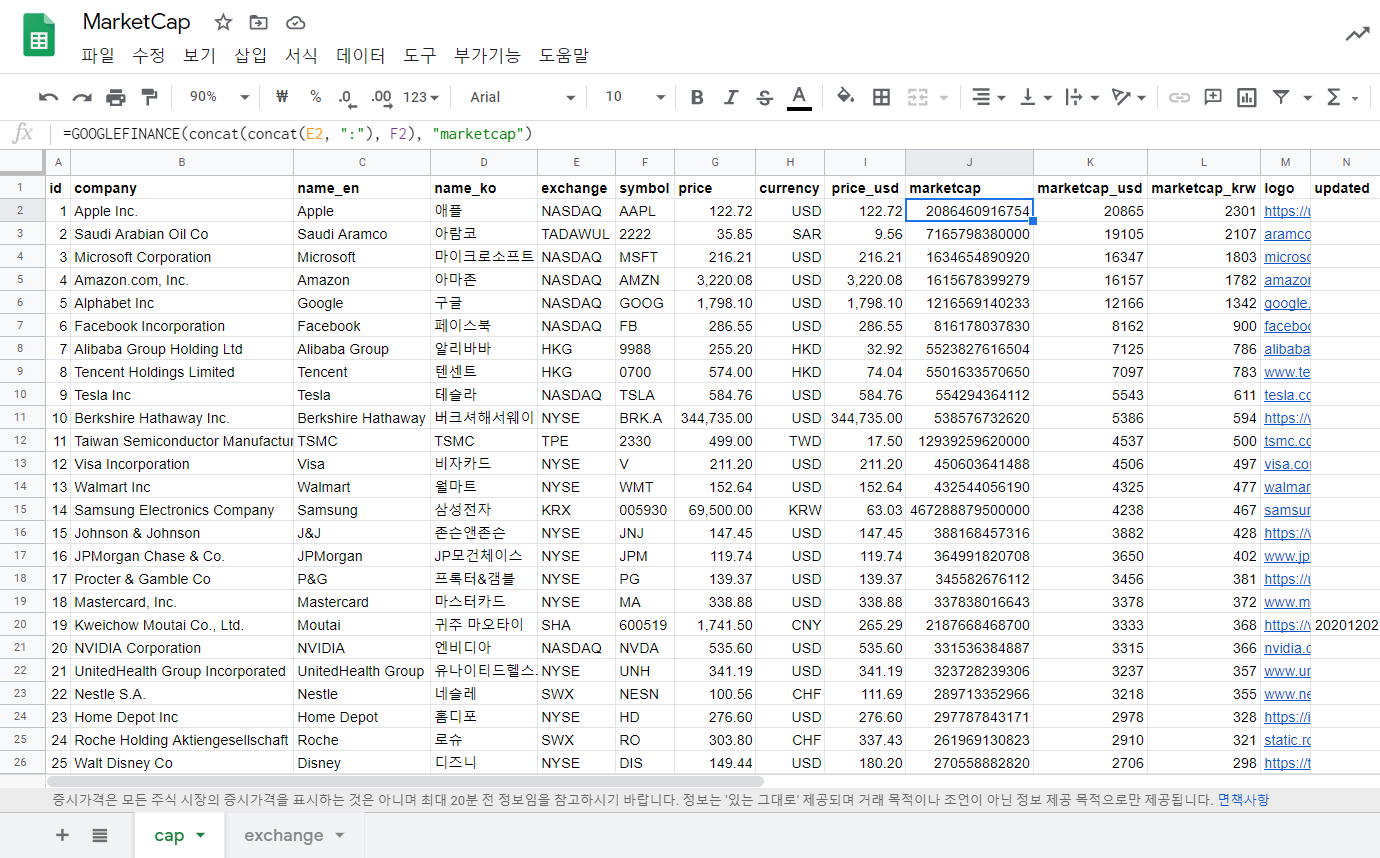The image size is (1380, 858).
Task: Open Google Sheets home logo
Action: (39, 35)
